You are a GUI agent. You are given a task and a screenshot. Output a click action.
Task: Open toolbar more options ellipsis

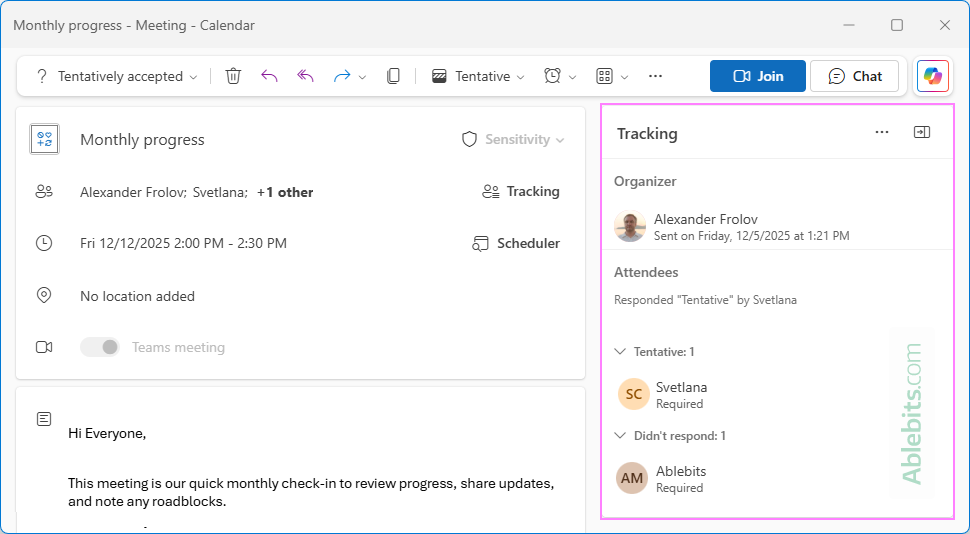click(x=655, y=76)
